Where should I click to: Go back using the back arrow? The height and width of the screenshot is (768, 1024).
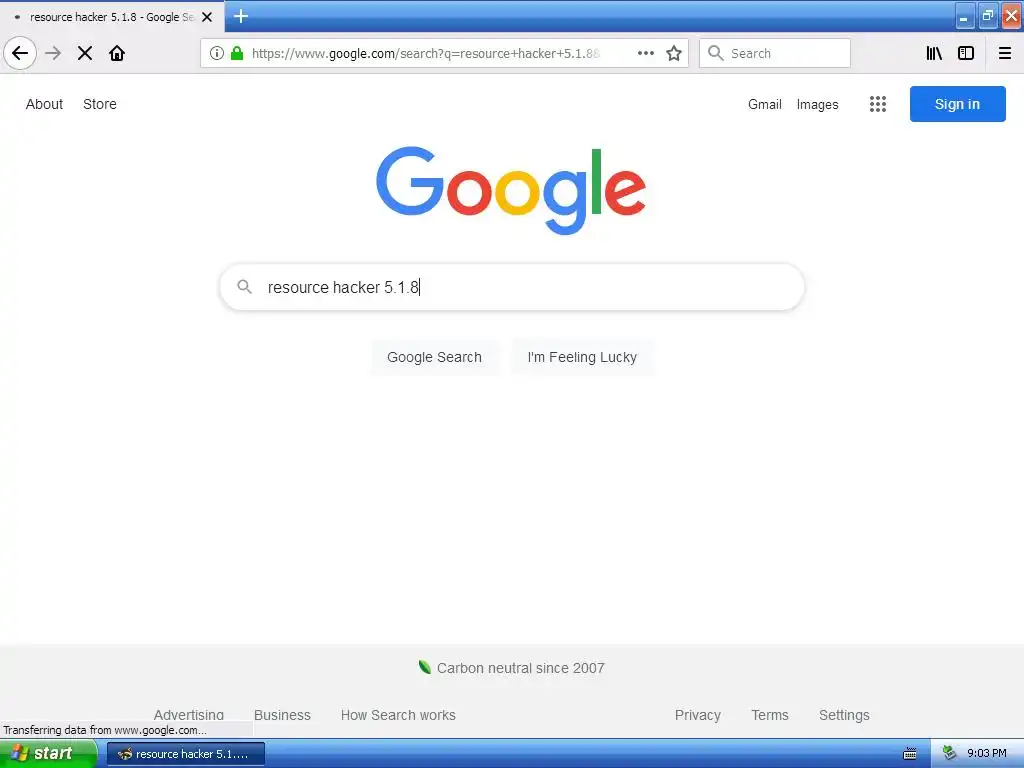[x=20, y=53]
